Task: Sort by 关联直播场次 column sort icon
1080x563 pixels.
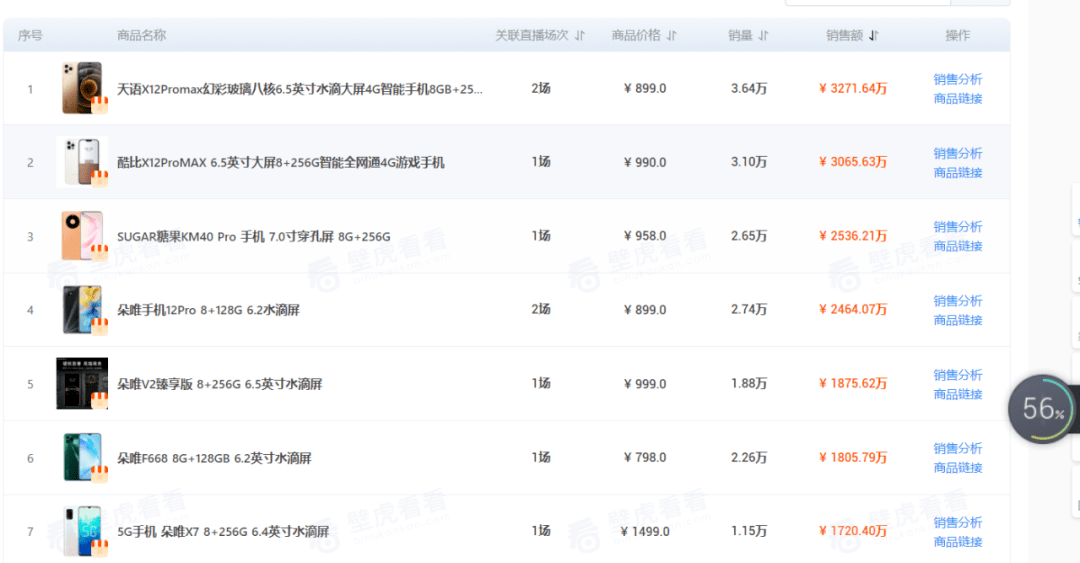Action: tap(579, 36)
